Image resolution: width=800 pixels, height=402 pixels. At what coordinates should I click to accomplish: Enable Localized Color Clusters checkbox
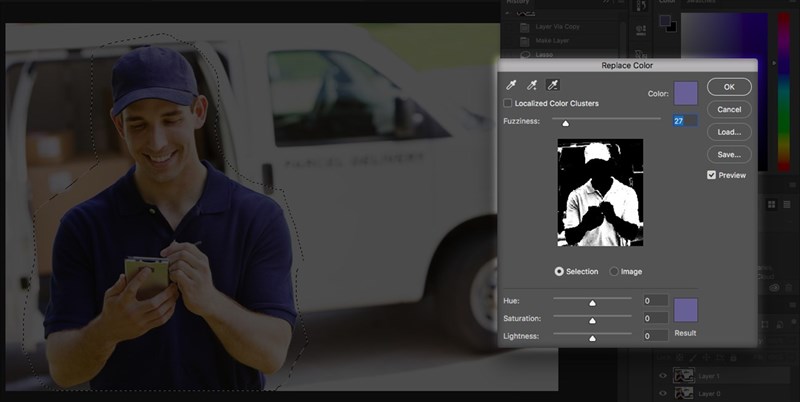coord(508,103)
